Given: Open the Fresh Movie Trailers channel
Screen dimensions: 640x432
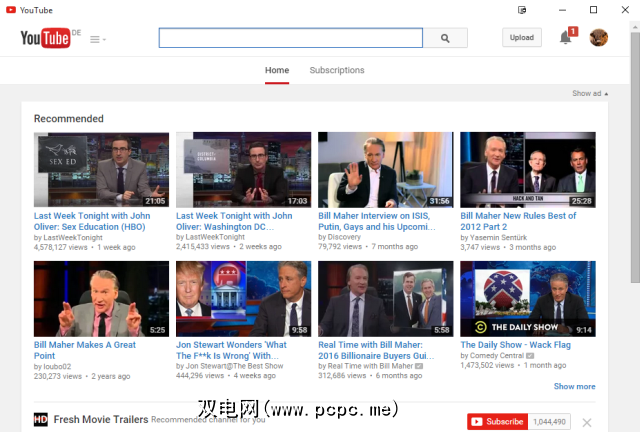Looking at the screenshot, I should (101, 419).
